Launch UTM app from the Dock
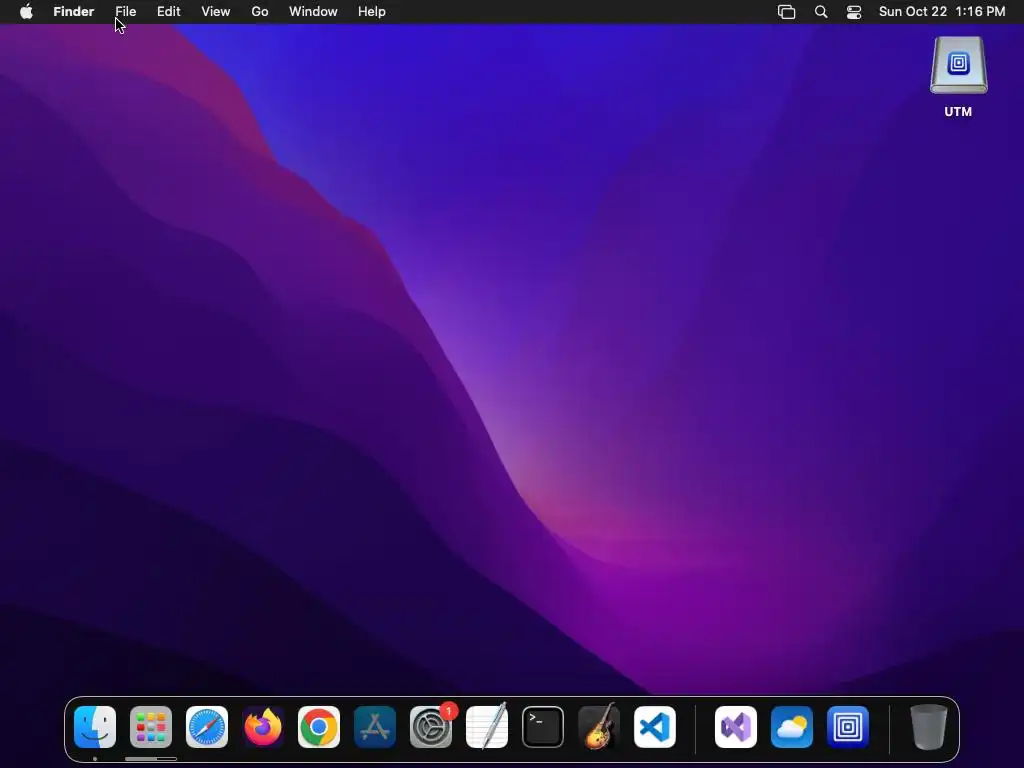 click(848, 727)
